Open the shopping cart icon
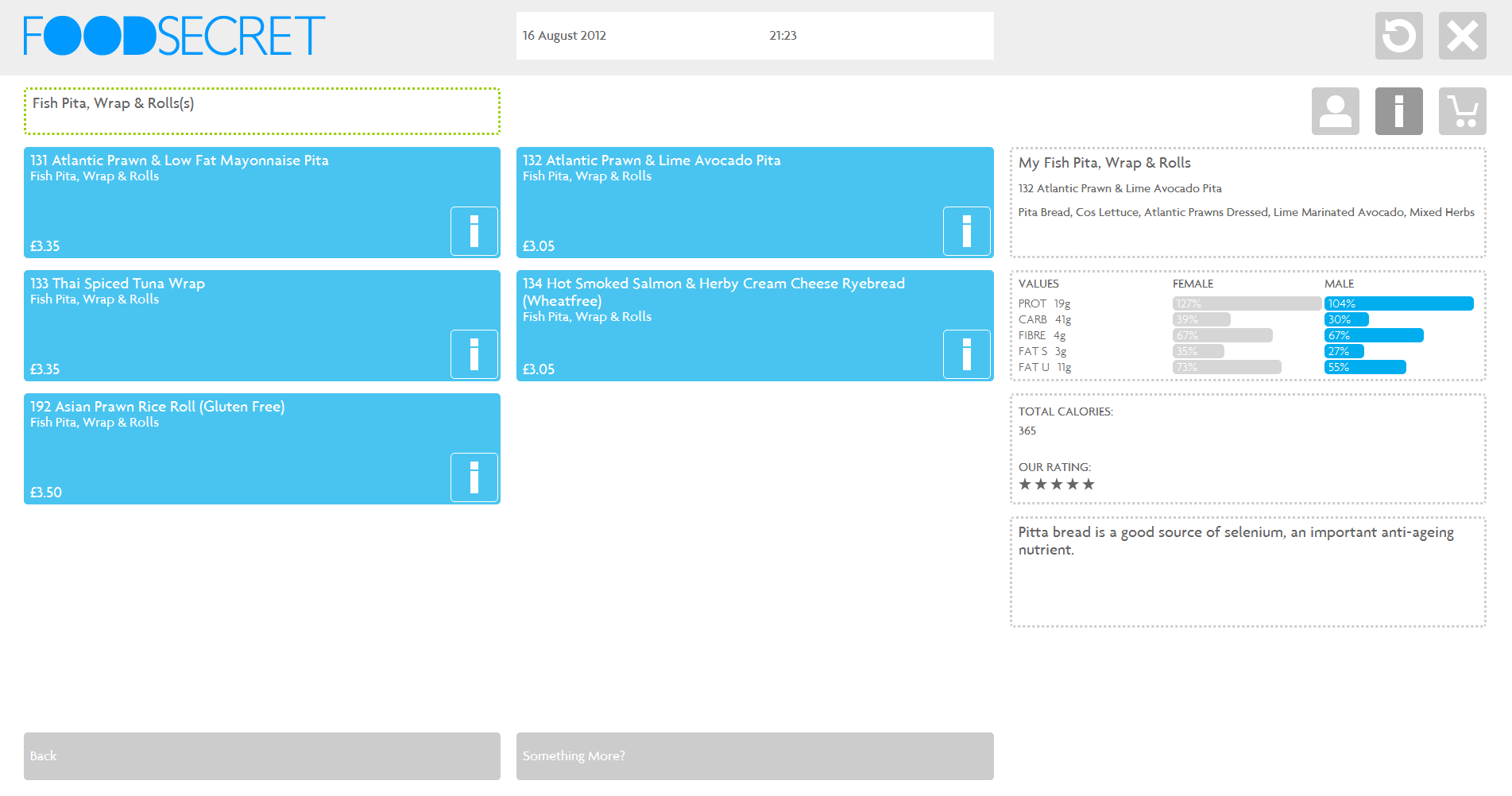 (1462, 111)
